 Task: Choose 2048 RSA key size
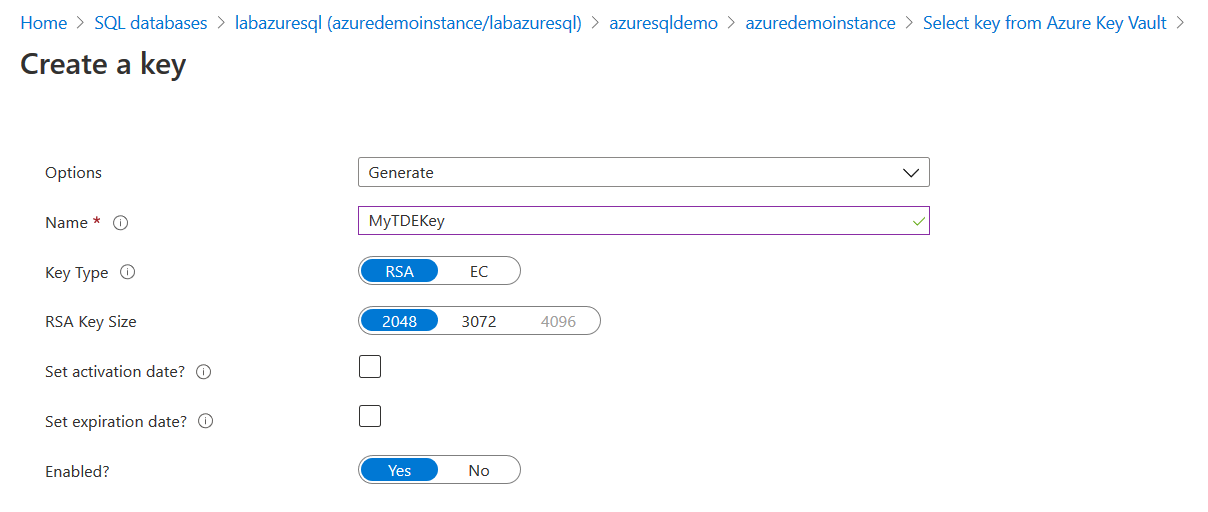(399, 321)
